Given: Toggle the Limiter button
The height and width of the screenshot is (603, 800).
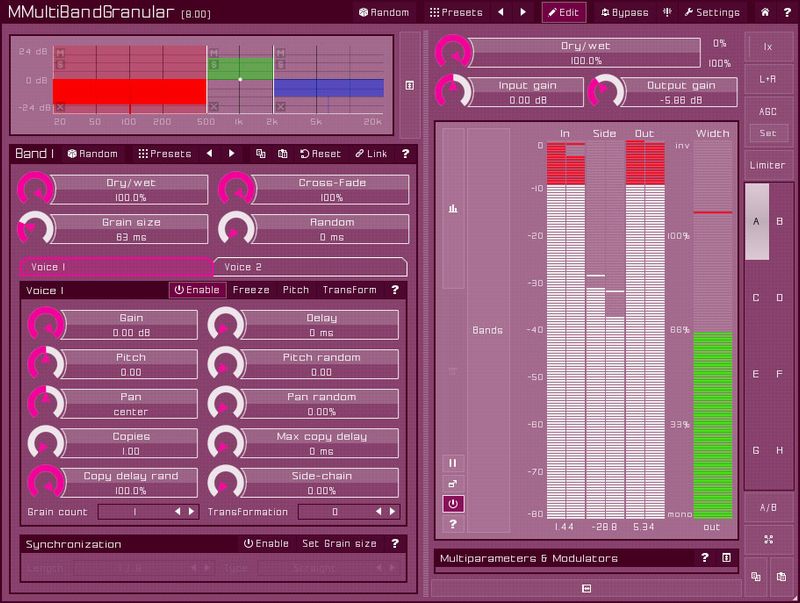Looking at the screenshot, I should pos(767,165).
